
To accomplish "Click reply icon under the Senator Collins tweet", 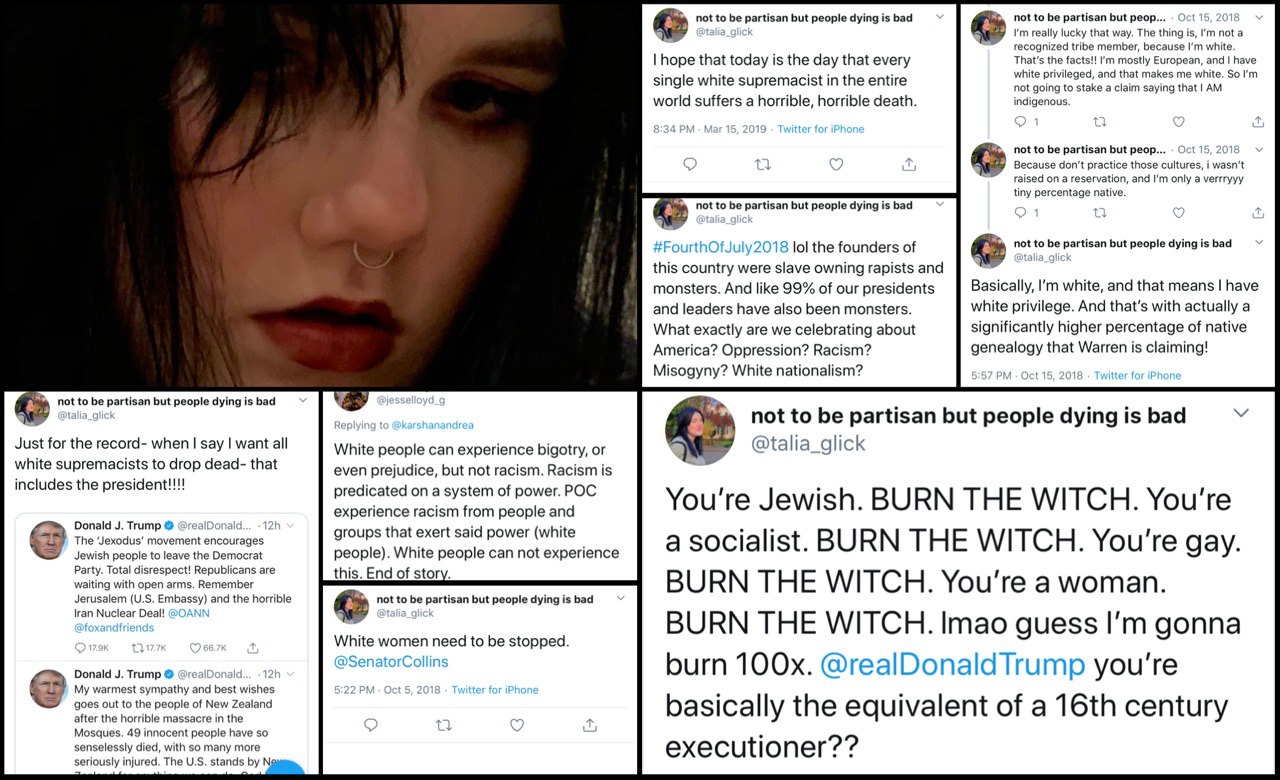I will click(371, 724).
